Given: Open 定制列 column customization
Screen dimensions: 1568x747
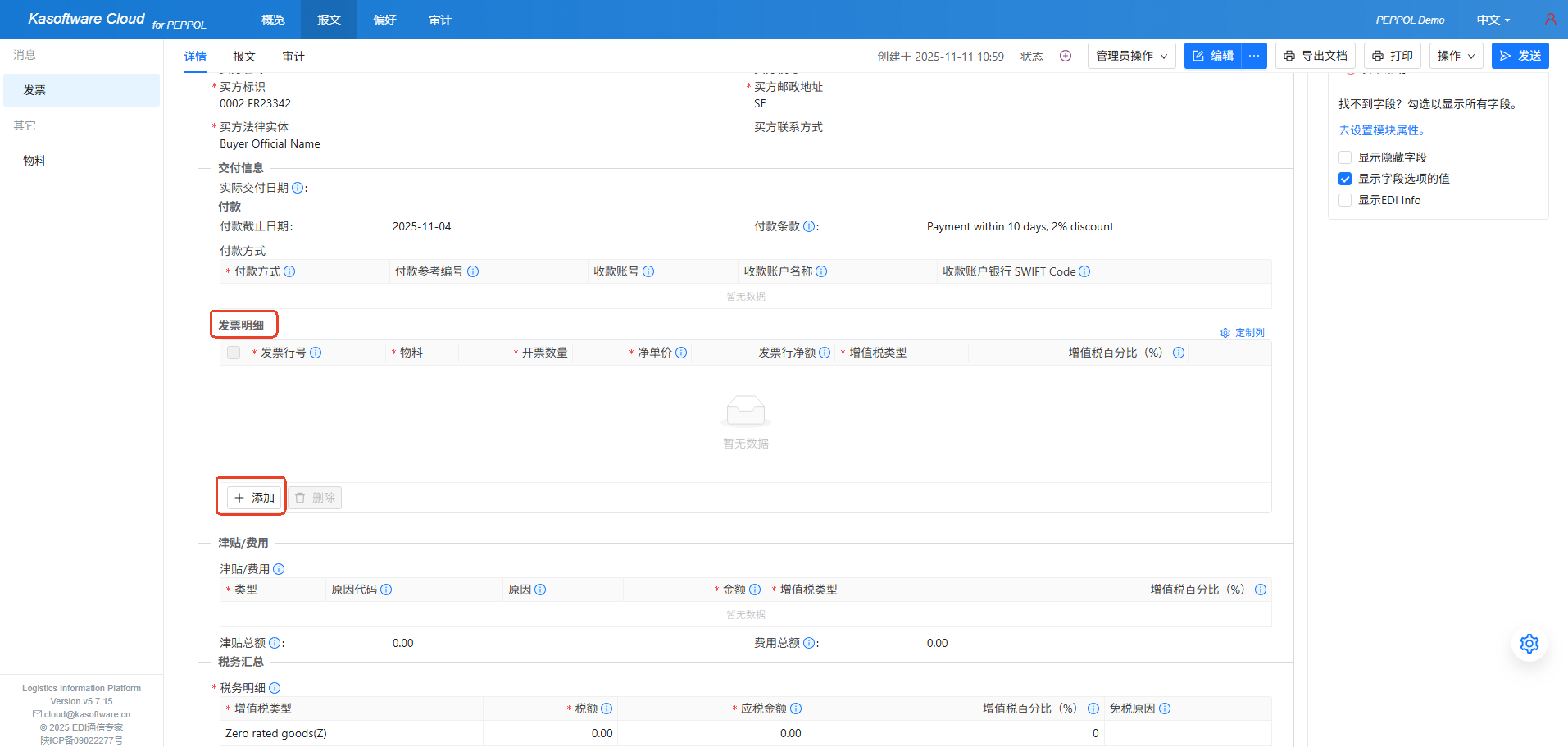Looking at the screenshot, I should point(1243,333).
